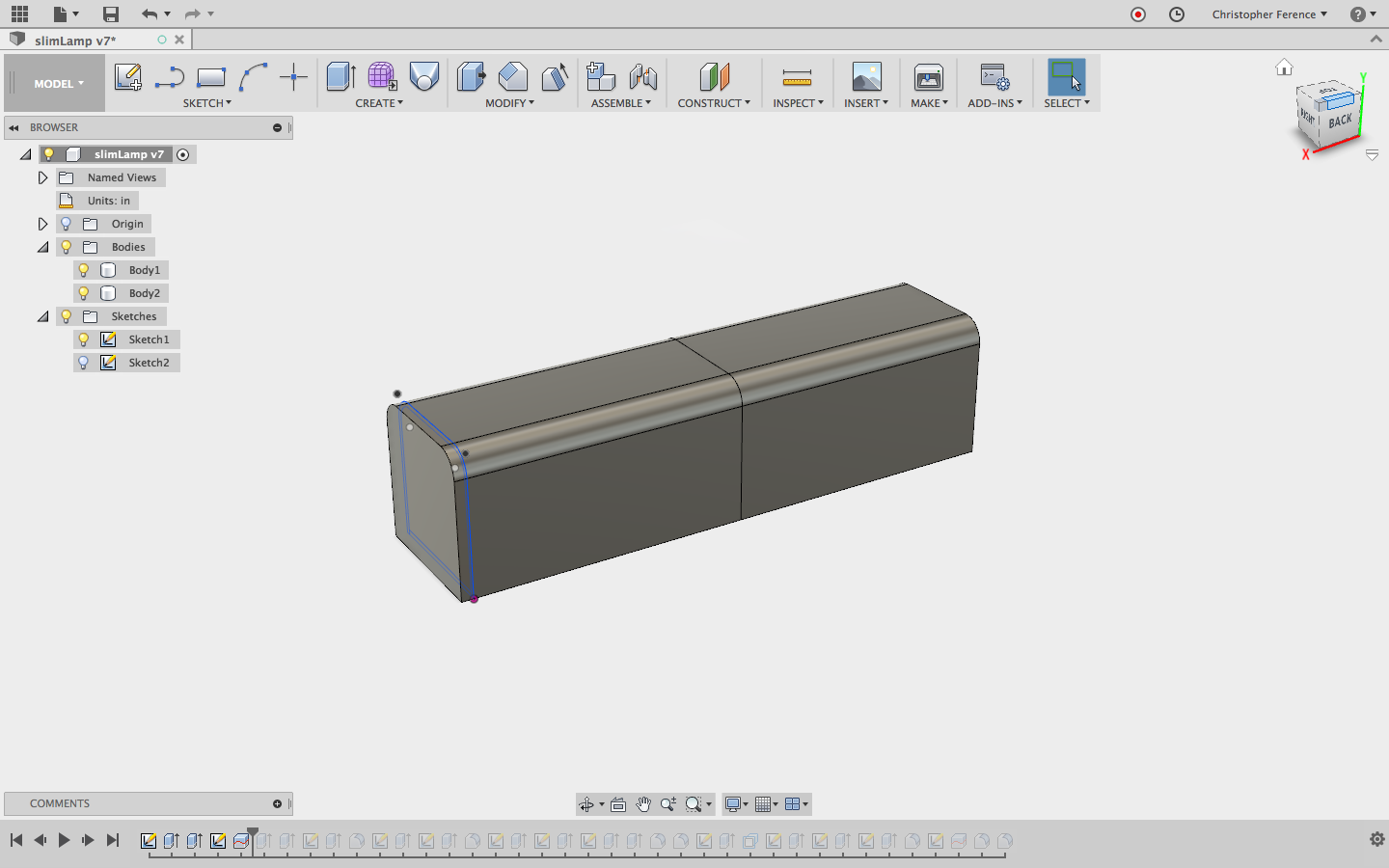
Task: Open Christopher Ference account dropdown
Action: pos(1269,14)
